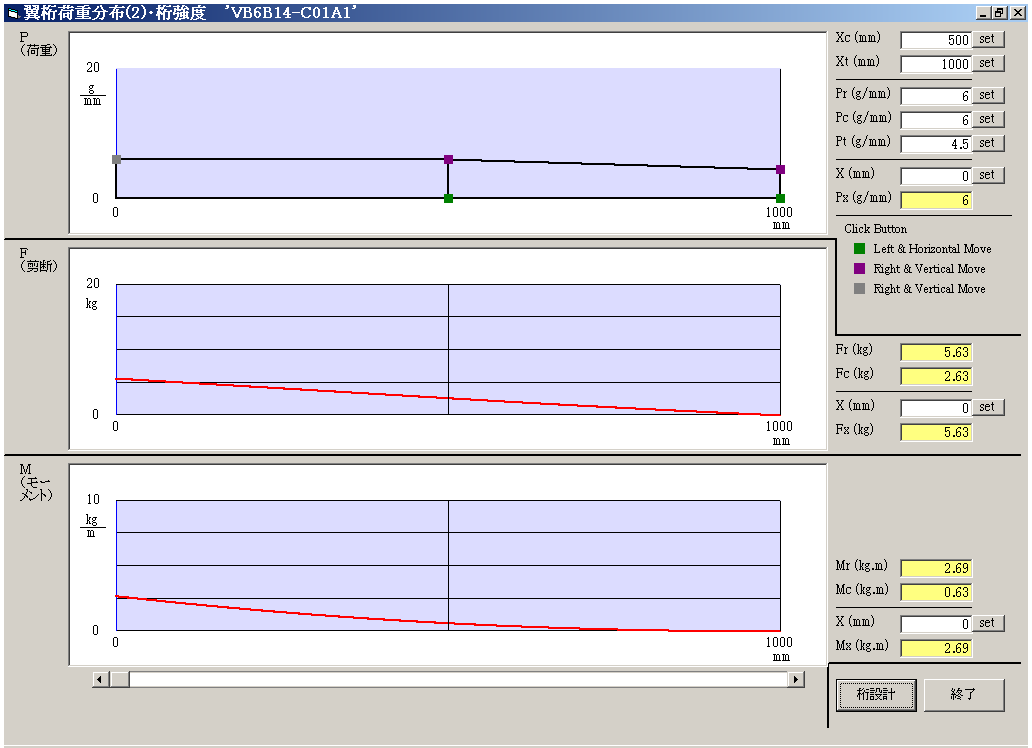
Task: Click the X (mm) field above Fx
Action: 936,408
